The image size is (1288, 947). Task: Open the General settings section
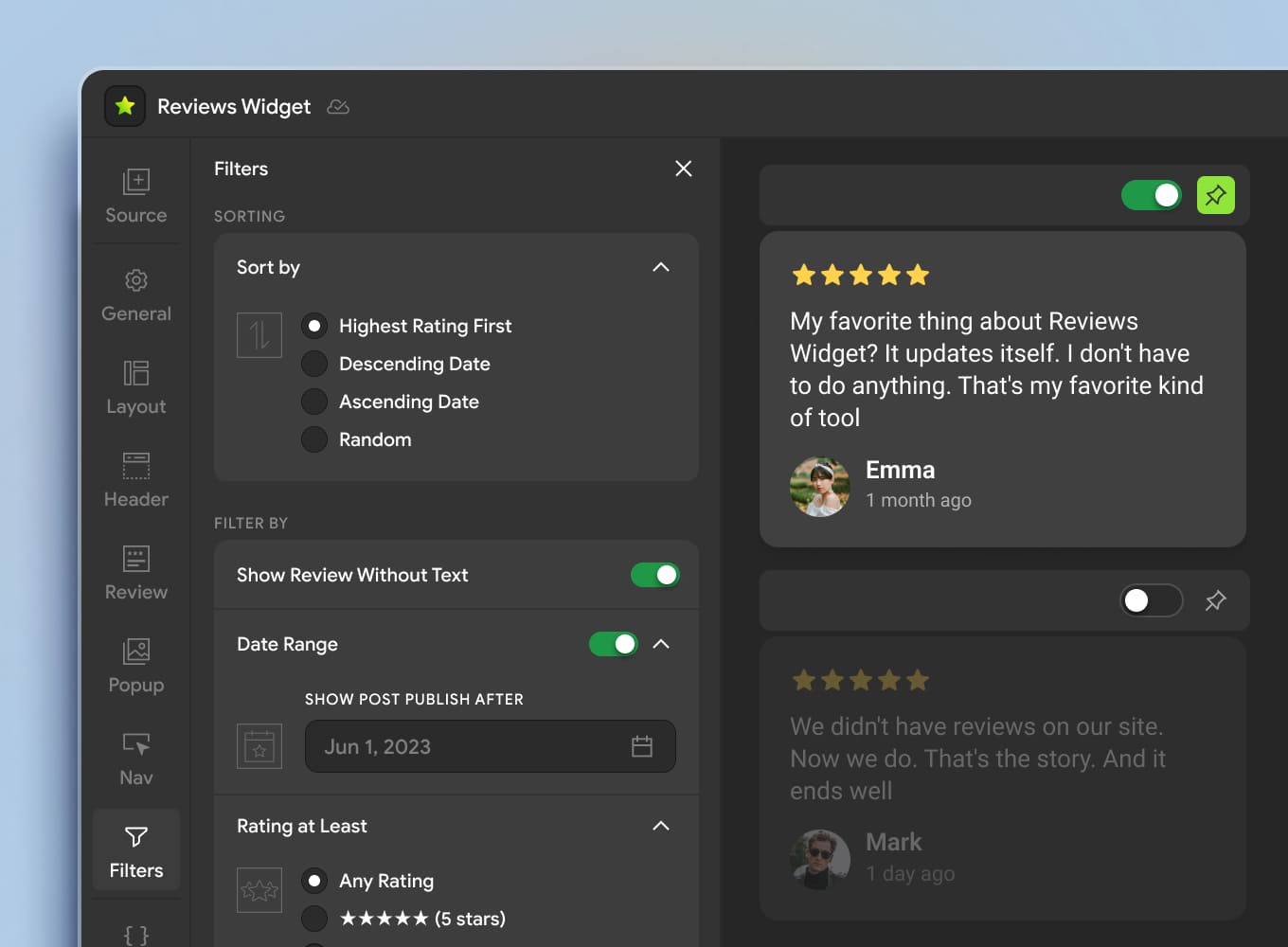pyautogui.click(x=136, y=295)
